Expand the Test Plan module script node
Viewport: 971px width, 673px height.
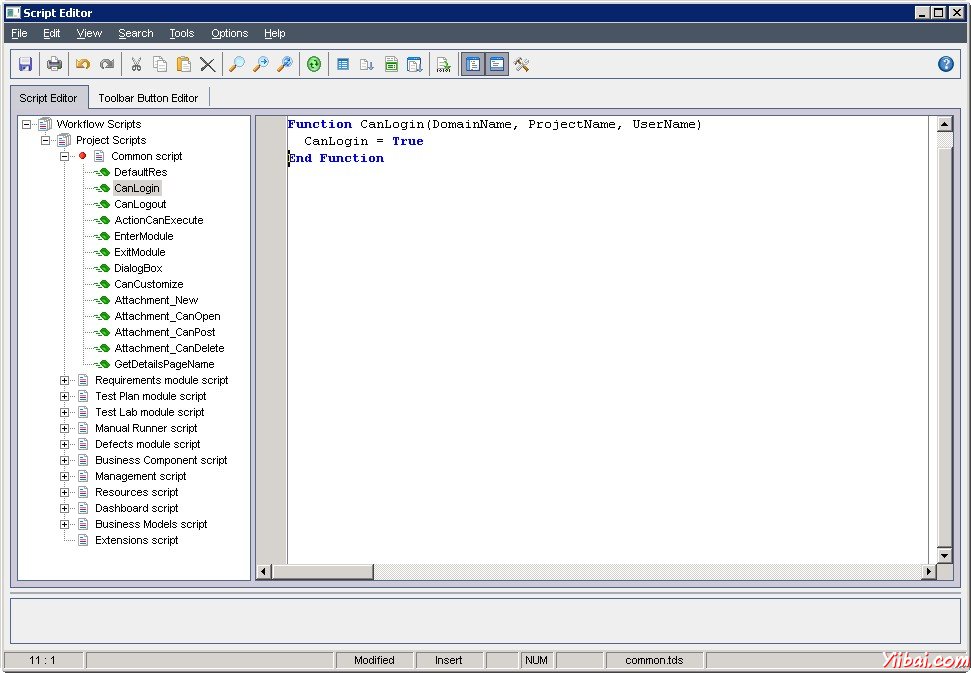point(65,396)
